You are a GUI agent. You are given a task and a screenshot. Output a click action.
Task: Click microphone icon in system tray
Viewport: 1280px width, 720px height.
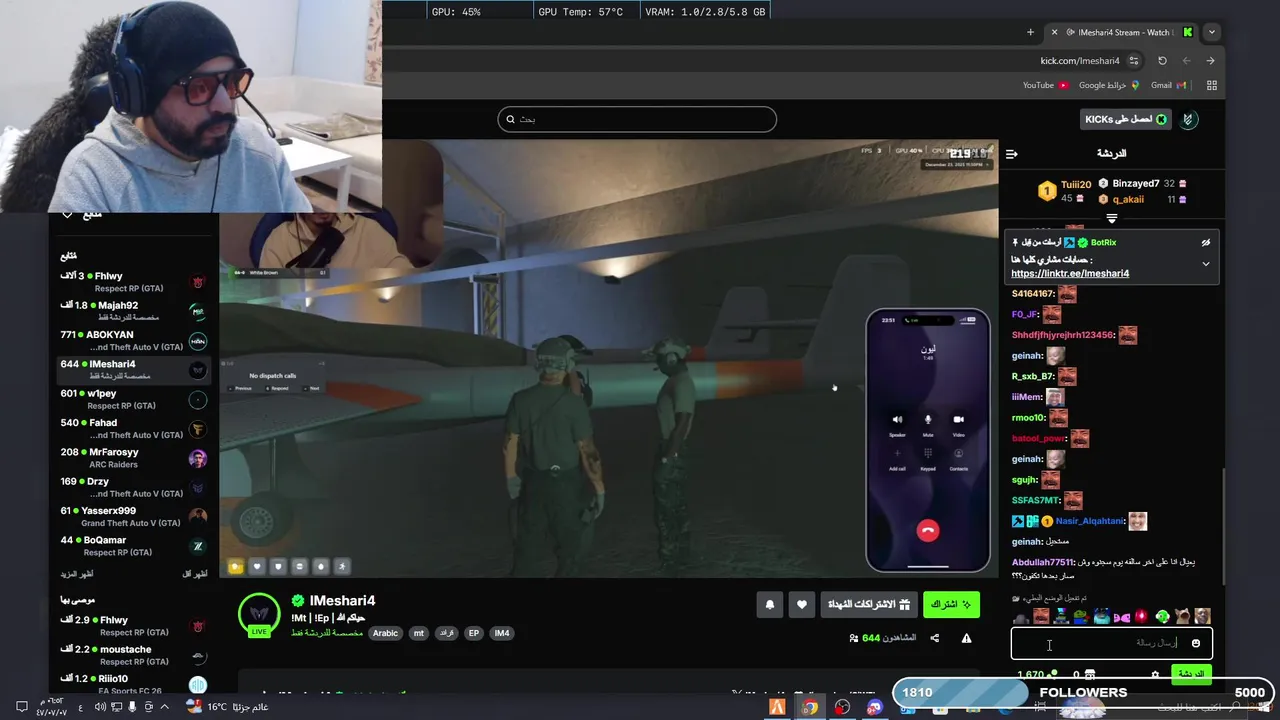[x=132, y=707]
